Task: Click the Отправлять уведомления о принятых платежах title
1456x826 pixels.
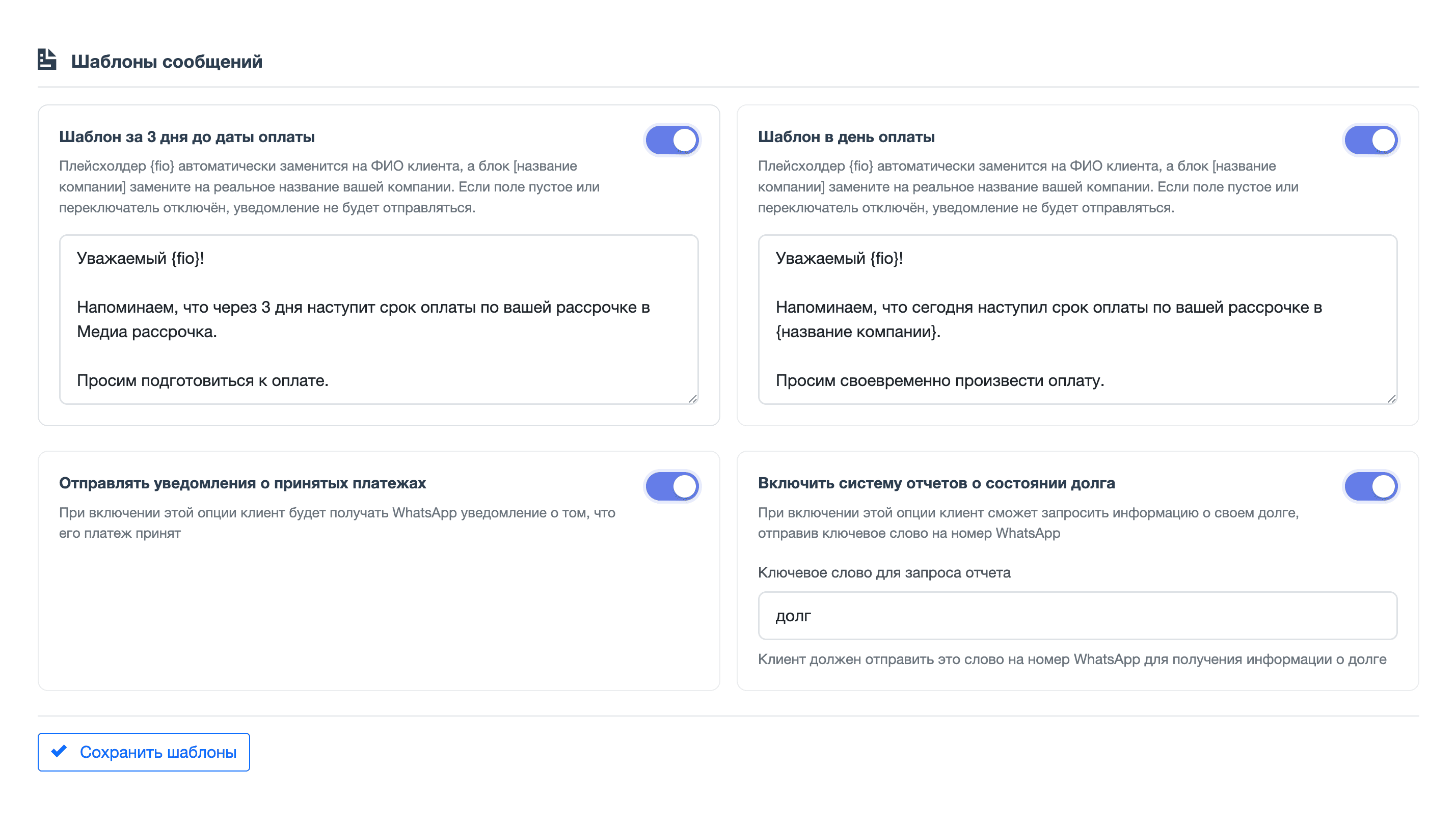Action: click(242, 483)
